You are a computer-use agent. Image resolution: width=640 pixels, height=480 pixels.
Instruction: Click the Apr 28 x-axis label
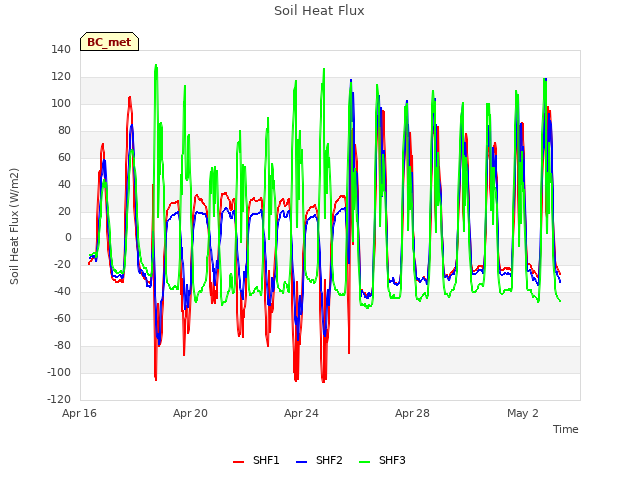pos(412,413)
